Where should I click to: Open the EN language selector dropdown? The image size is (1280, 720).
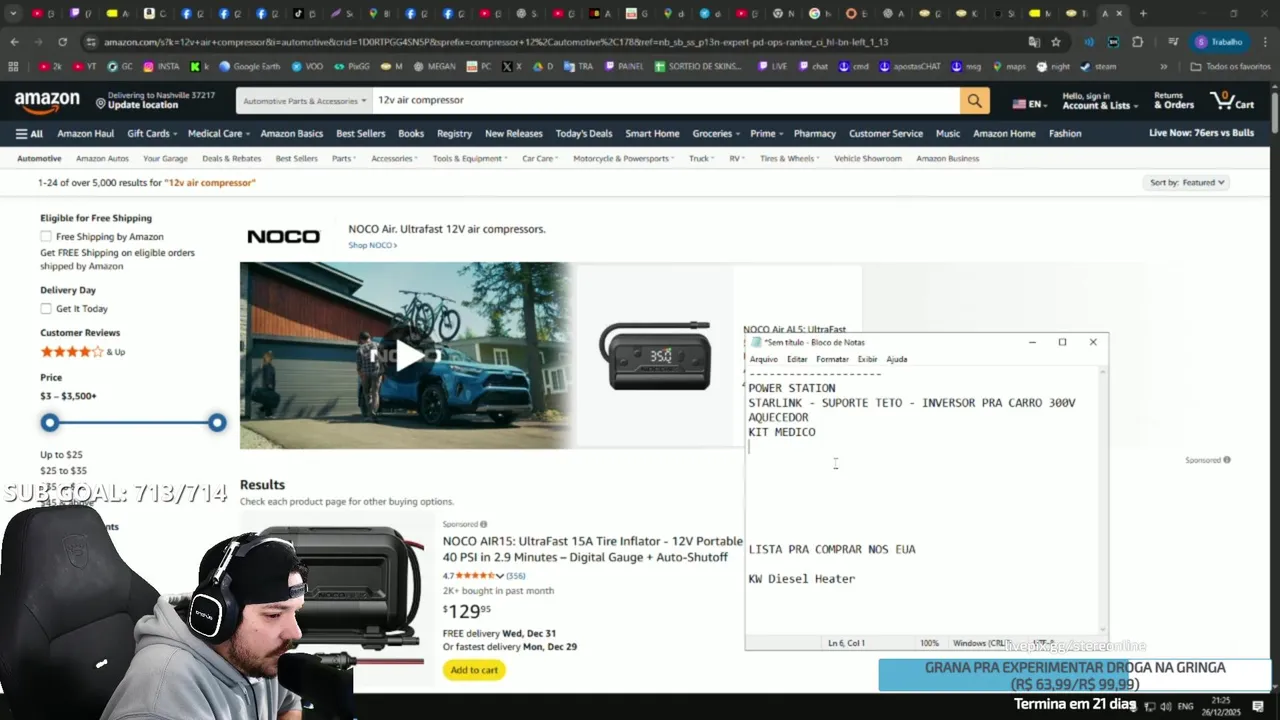tap(1030, 103)
